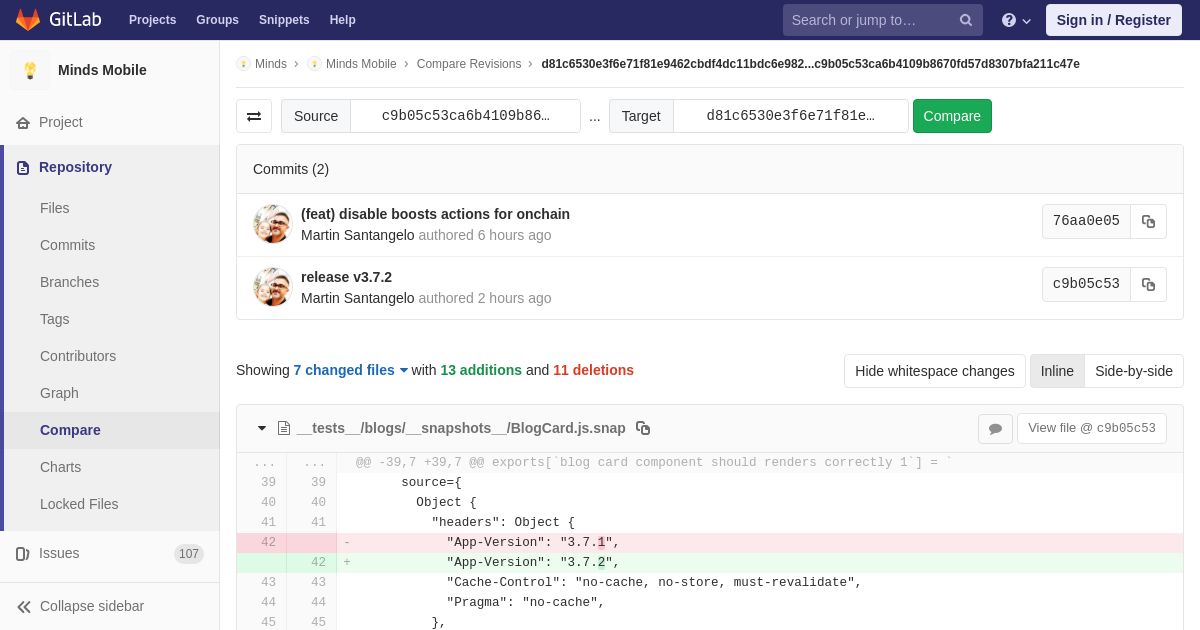
Task: Open Locked Files in the sidebar
Action: pyautogui.click(x=79, y=504)
